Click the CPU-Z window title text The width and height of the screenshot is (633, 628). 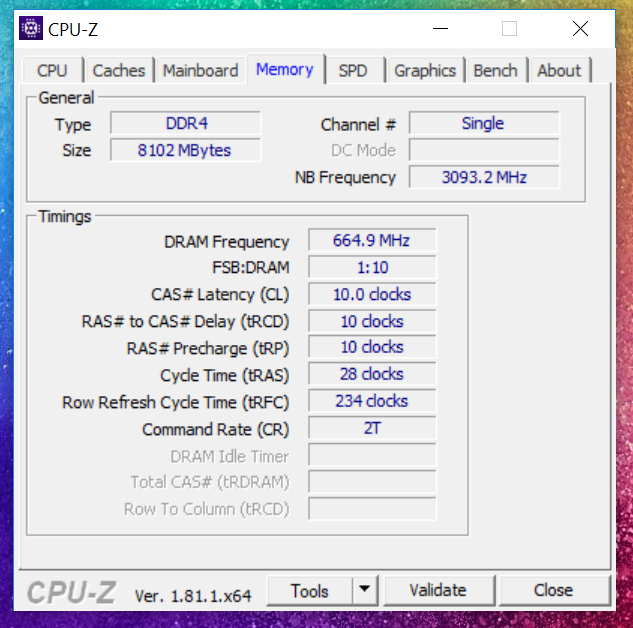pyautogui.click(x=73, y=29)
